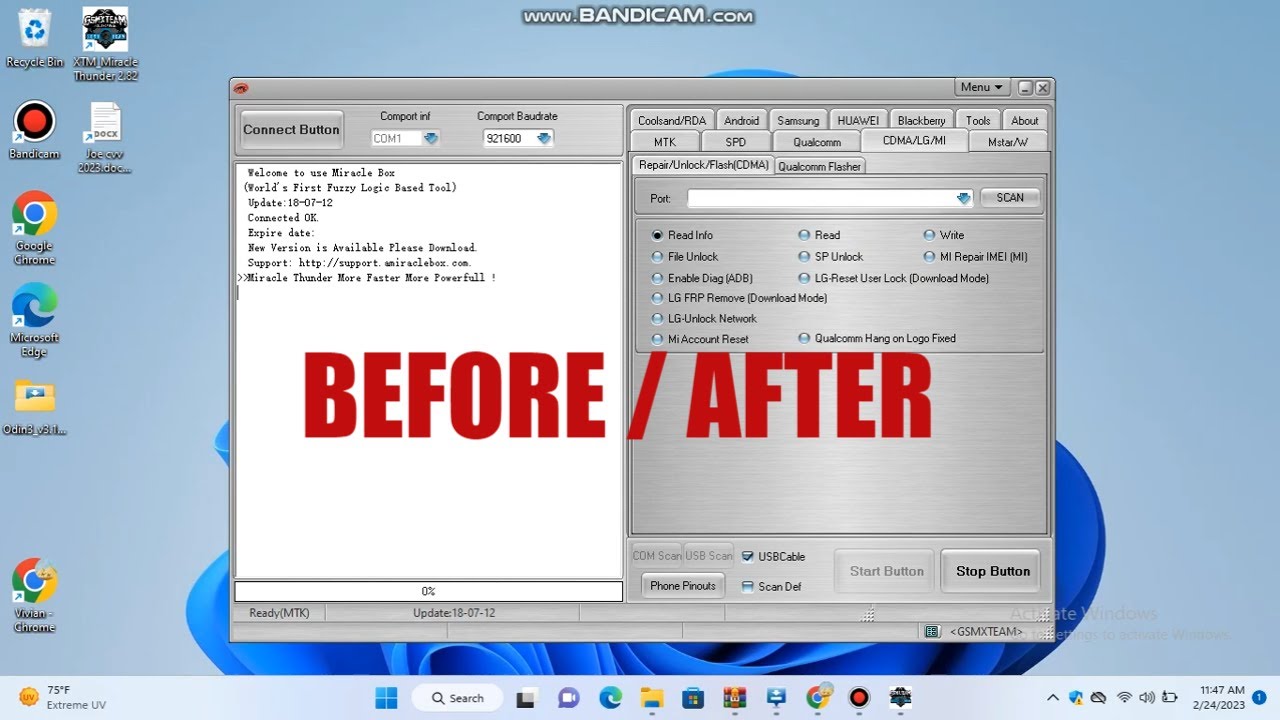Open WinRAR from the taskbar
Screen dimensions: 1280x720
[x=734, y=698]
